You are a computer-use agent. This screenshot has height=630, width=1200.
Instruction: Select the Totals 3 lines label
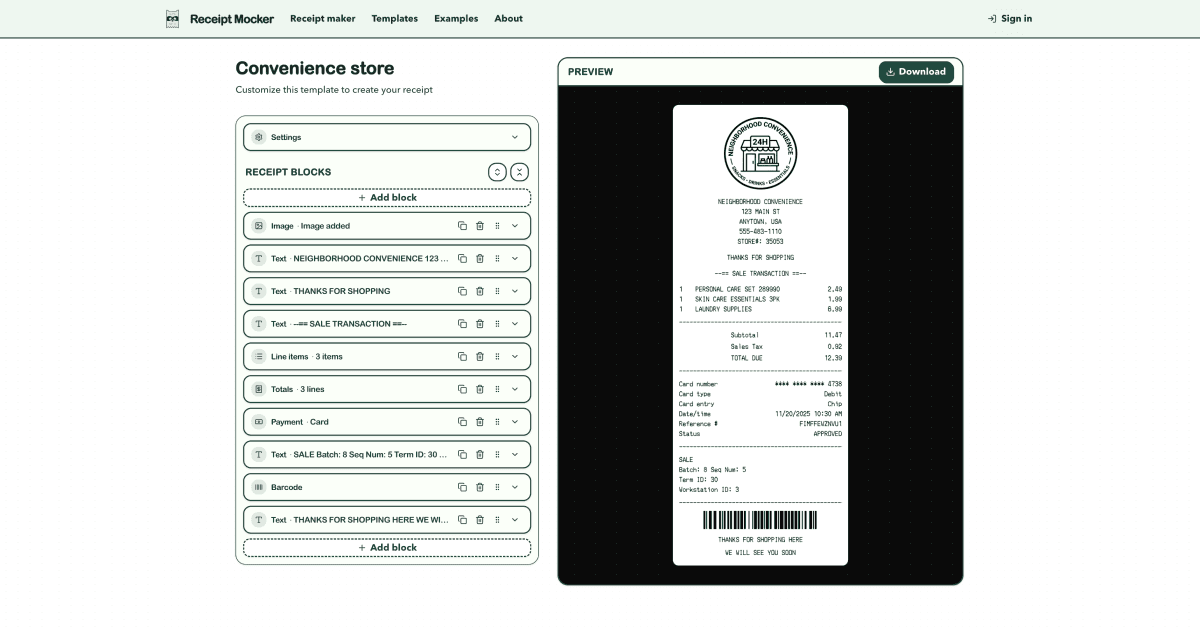297,389
